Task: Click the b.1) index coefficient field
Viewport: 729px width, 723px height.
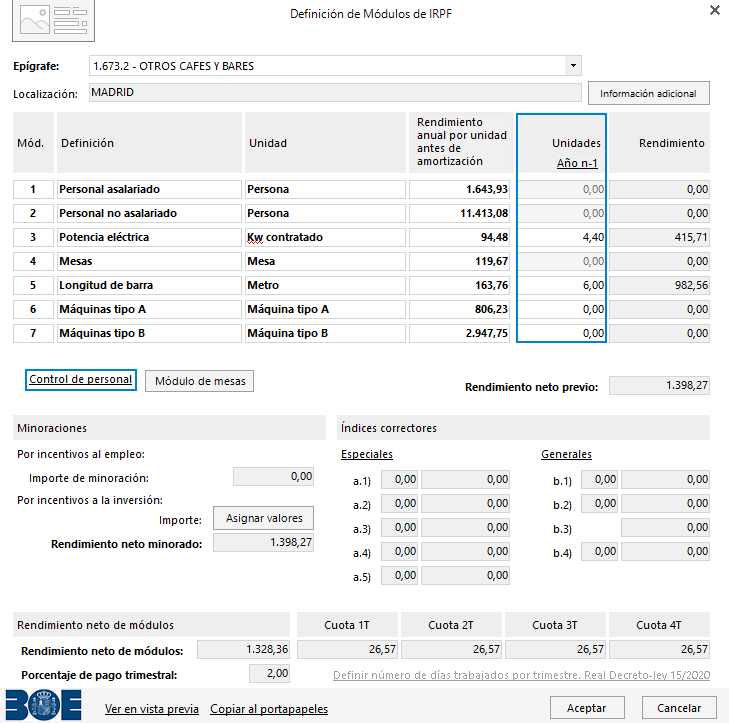Action: point(599,480)
